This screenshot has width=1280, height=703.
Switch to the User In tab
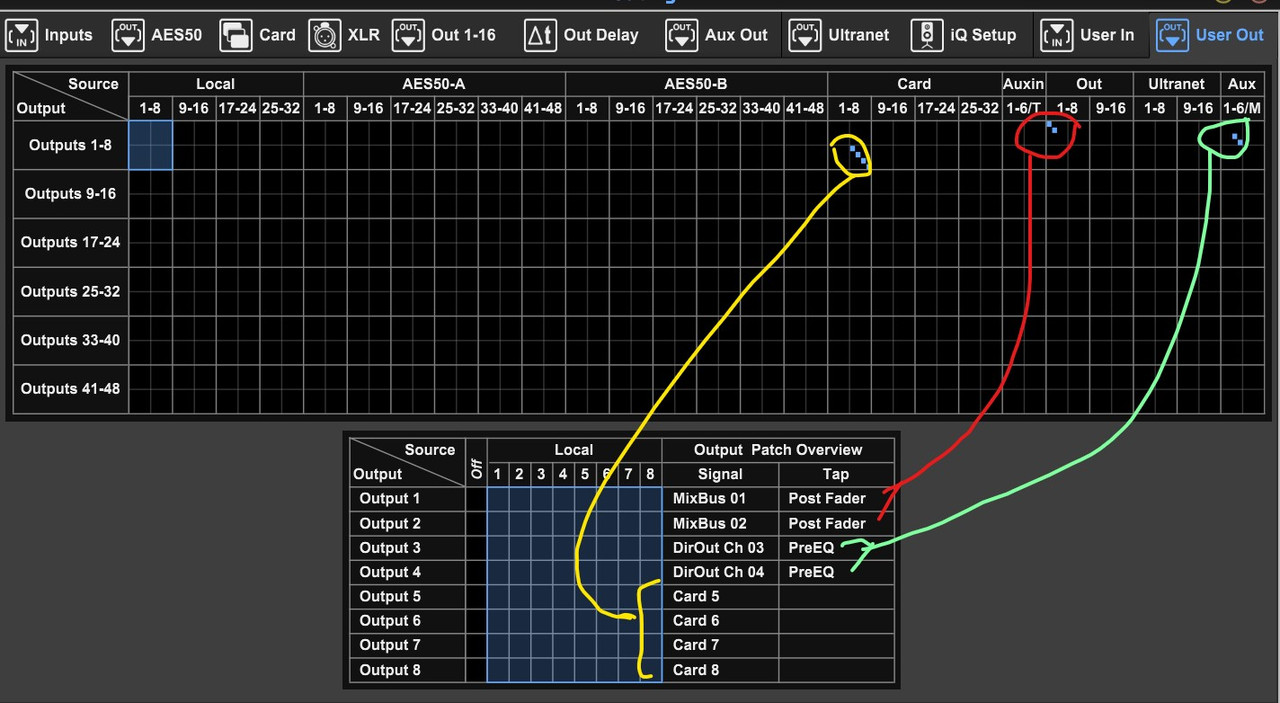tap(1088, 35)
